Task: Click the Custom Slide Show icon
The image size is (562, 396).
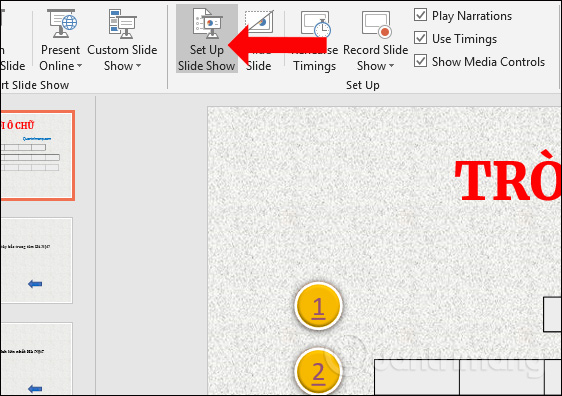Action: click(123, 24)
